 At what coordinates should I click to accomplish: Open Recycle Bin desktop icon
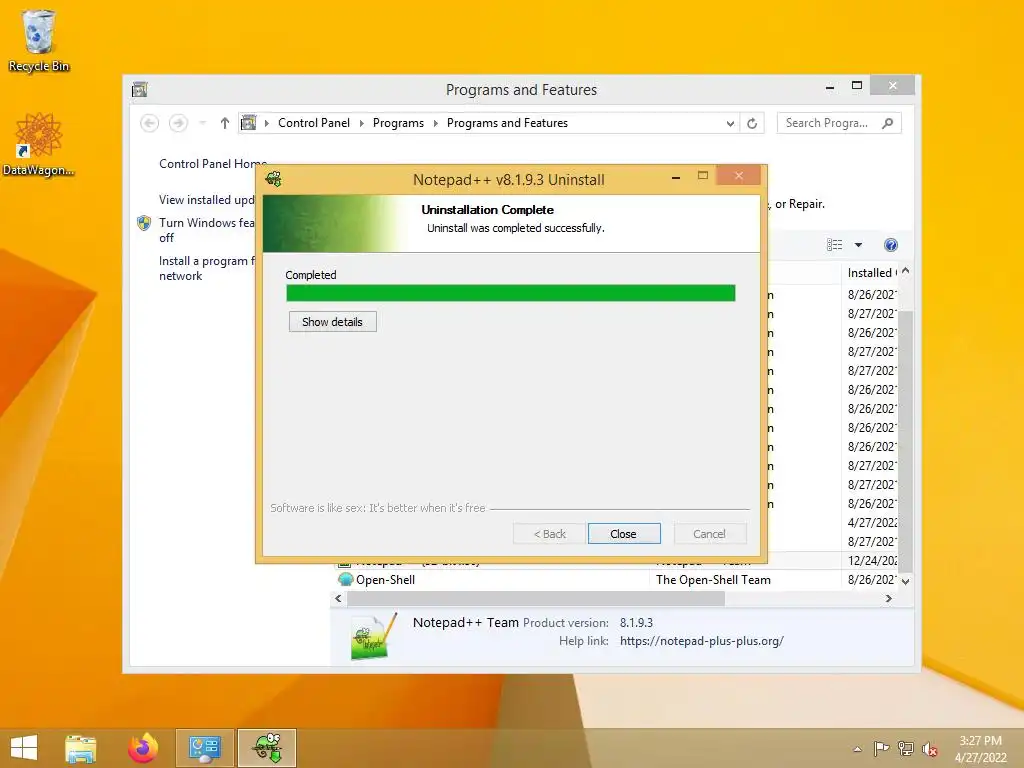(x=39, y=41)
